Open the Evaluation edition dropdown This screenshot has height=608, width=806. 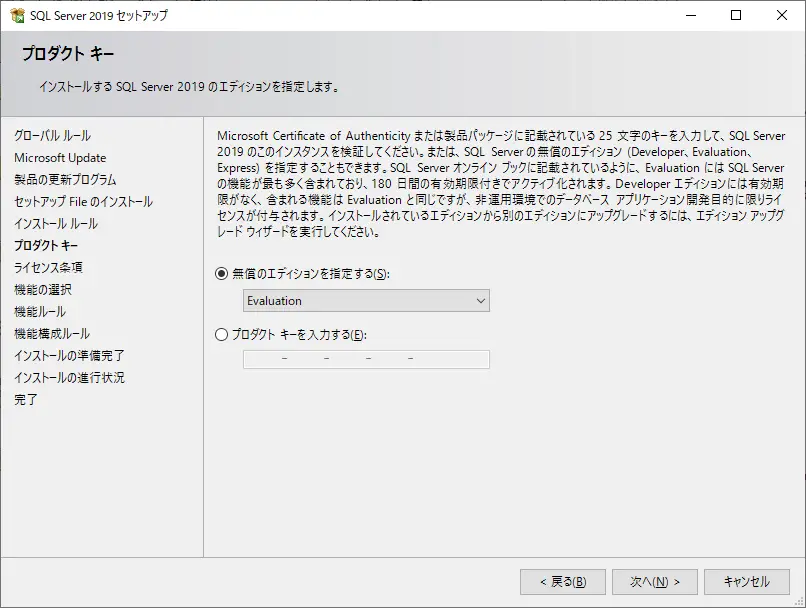366,301
